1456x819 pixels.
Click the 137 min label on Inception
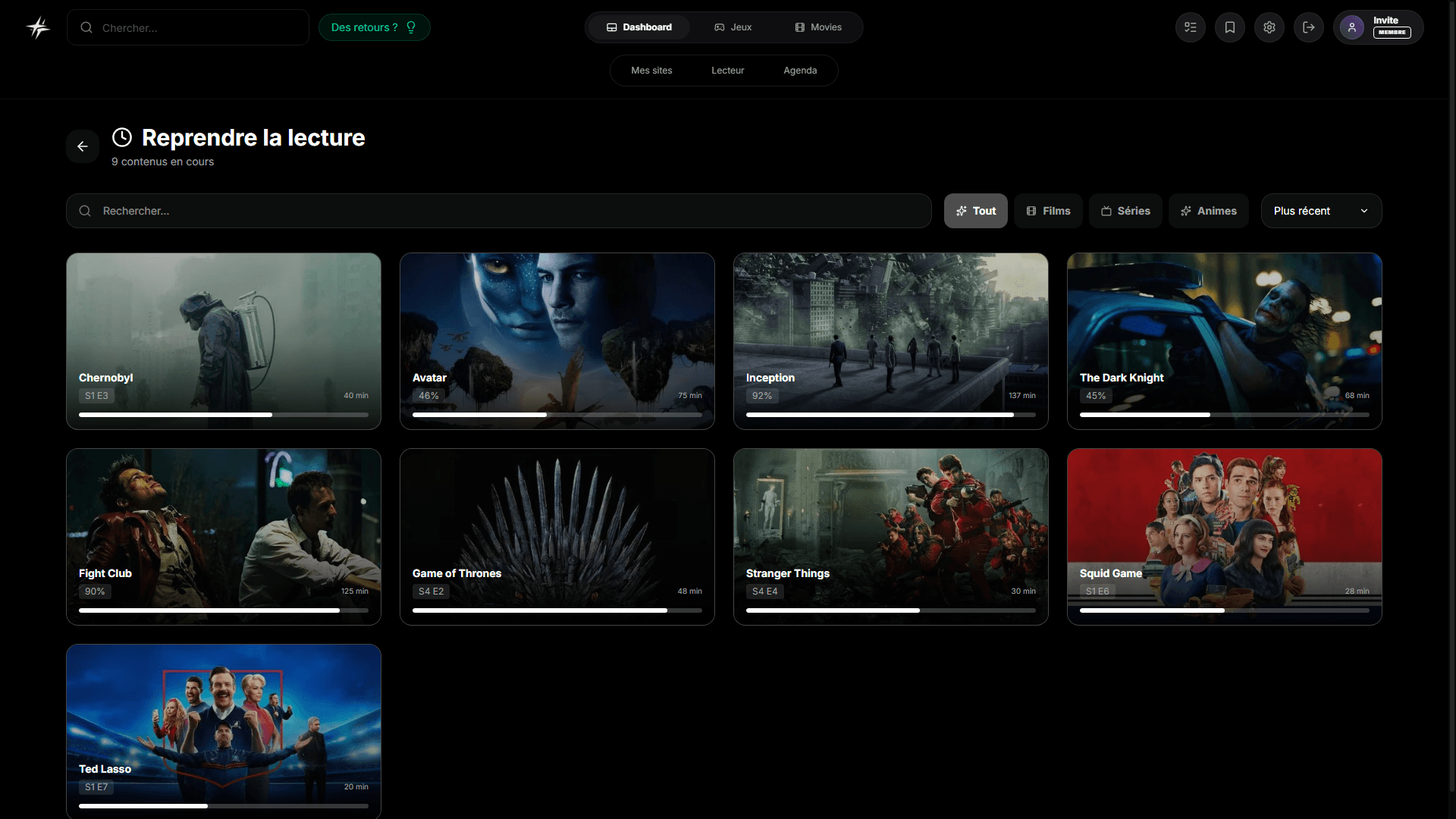[x=1021, y=396]
